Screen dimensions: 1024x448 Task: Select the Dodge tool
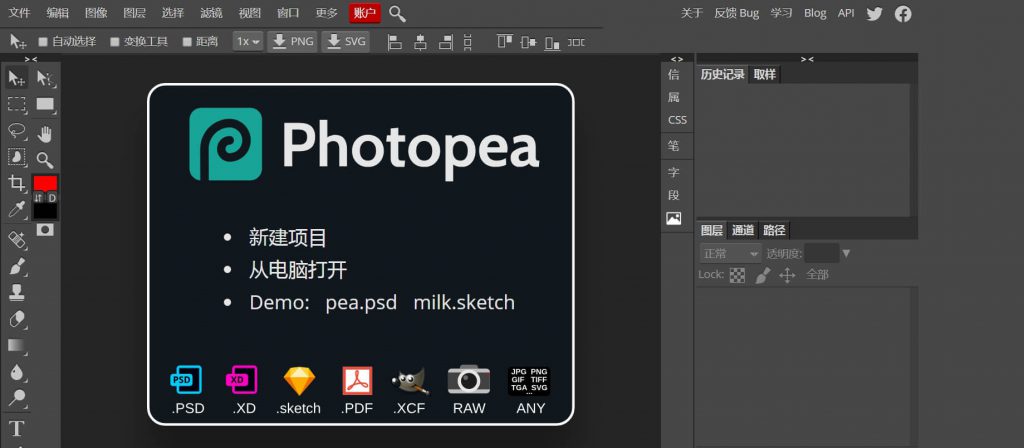point(16,398)
